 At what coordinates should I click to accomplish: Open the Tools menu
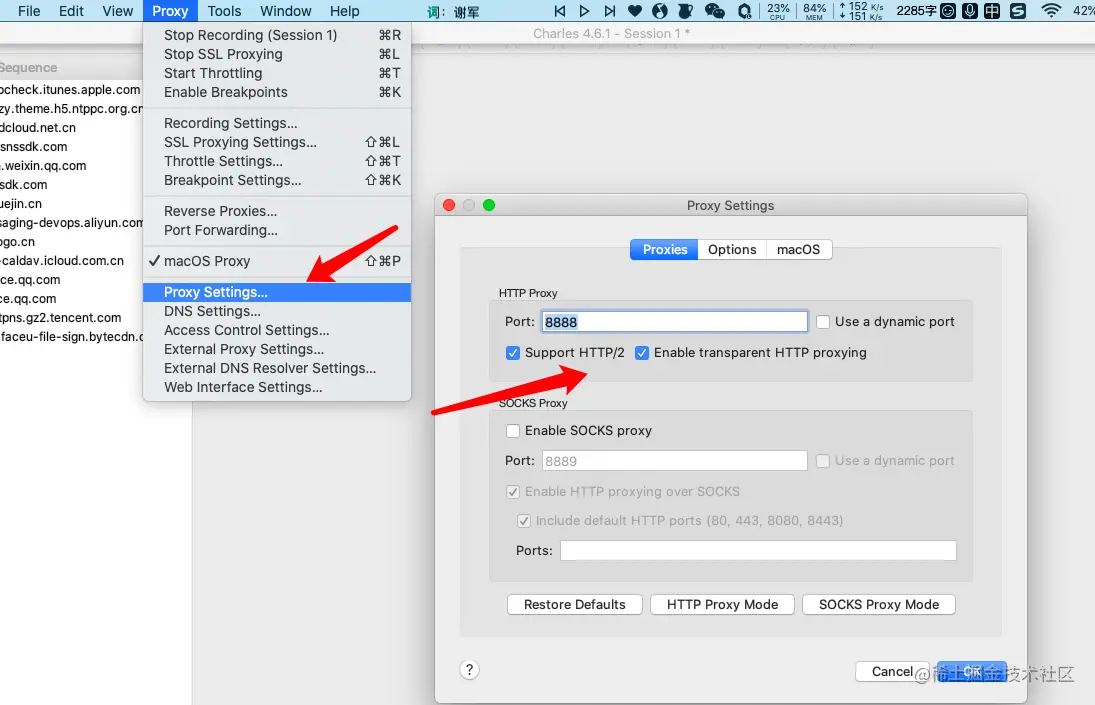click(224, 11)
